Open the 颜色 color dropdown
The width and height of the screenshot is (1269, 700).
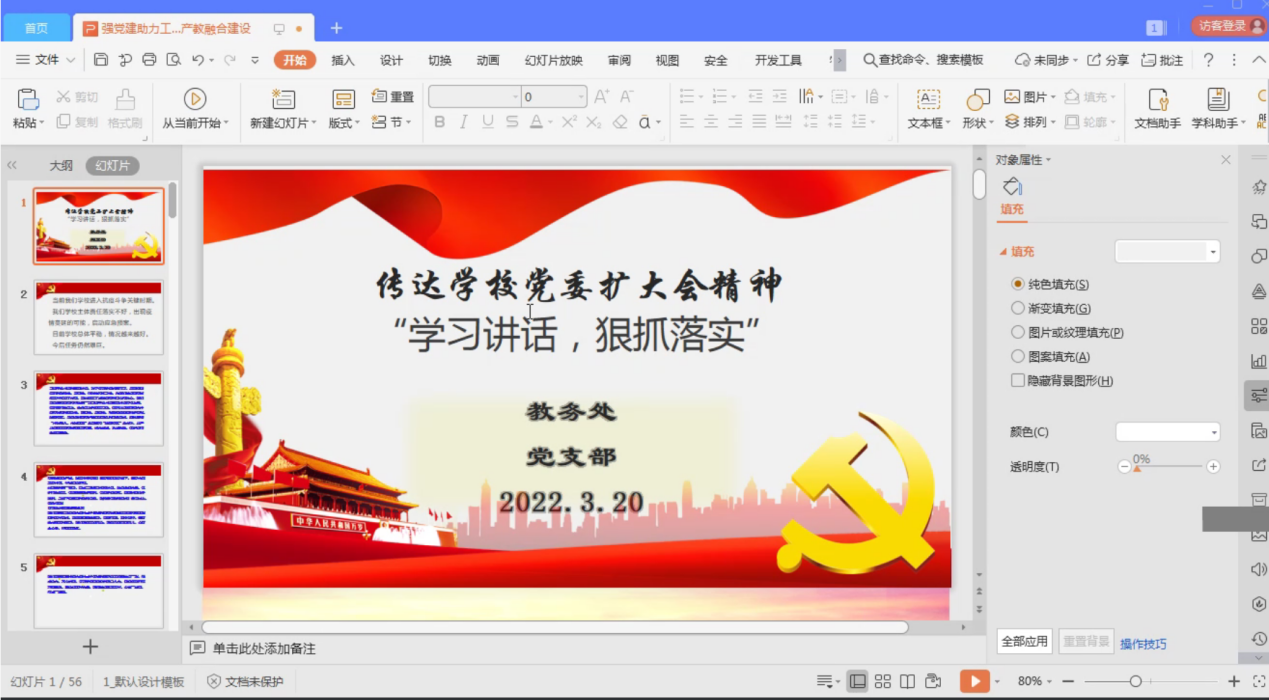pos(1168,432)
